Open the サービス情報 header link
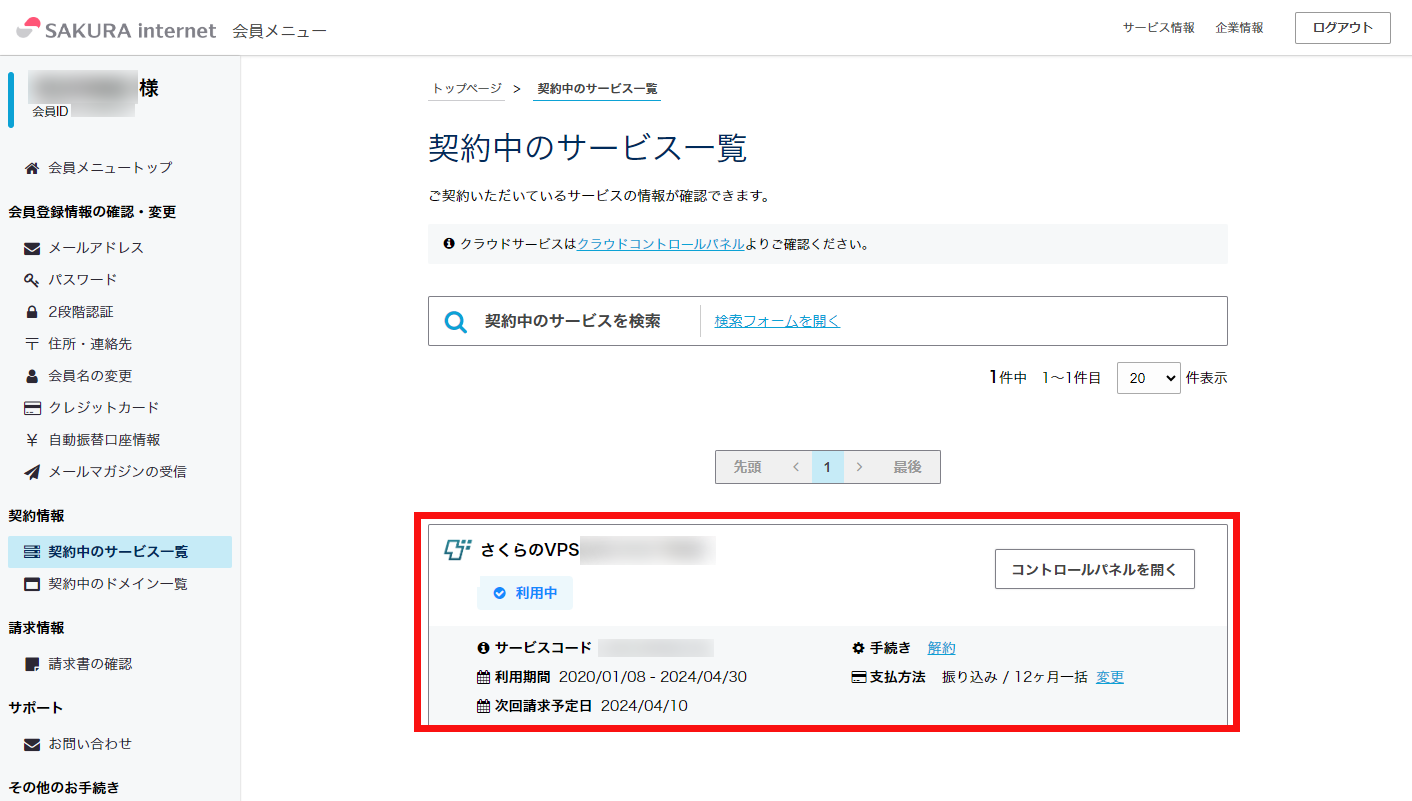 coord(1158,28)
